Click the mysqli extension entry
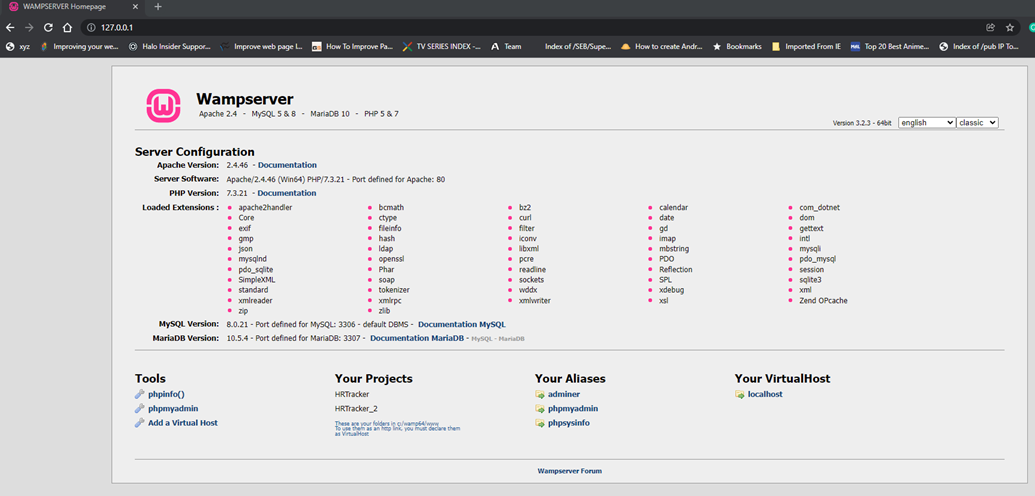 [x=810, y=249]
